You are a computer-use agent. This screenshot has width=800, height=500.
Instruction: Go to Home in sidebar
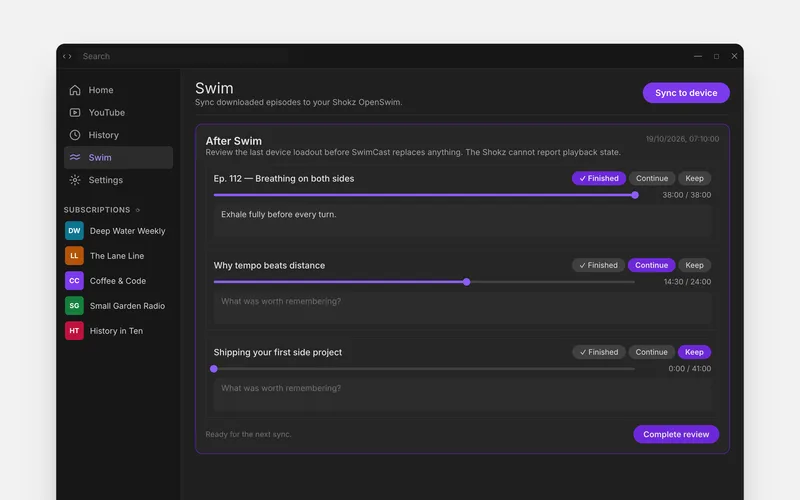[x=118, y=90]
